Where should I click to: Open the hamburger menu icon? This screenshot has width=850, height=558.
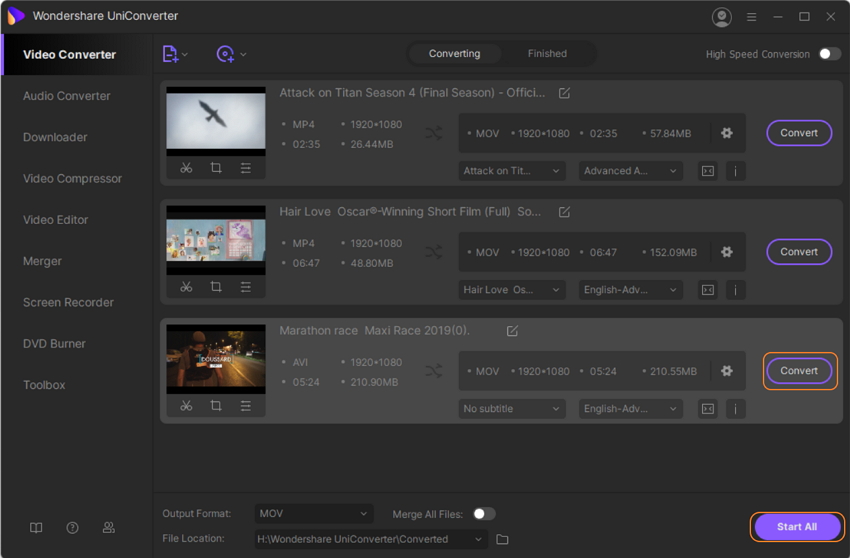click(x=751, y=17)
